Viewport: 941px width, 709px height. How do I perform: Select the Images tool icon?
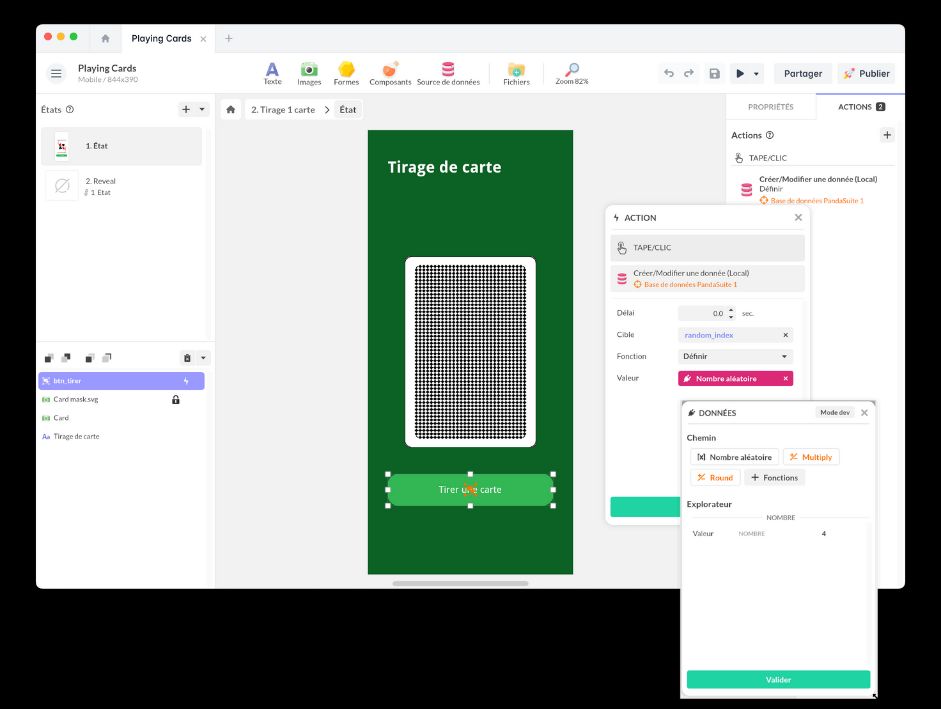pyautogui.click(x=309, y=71)
